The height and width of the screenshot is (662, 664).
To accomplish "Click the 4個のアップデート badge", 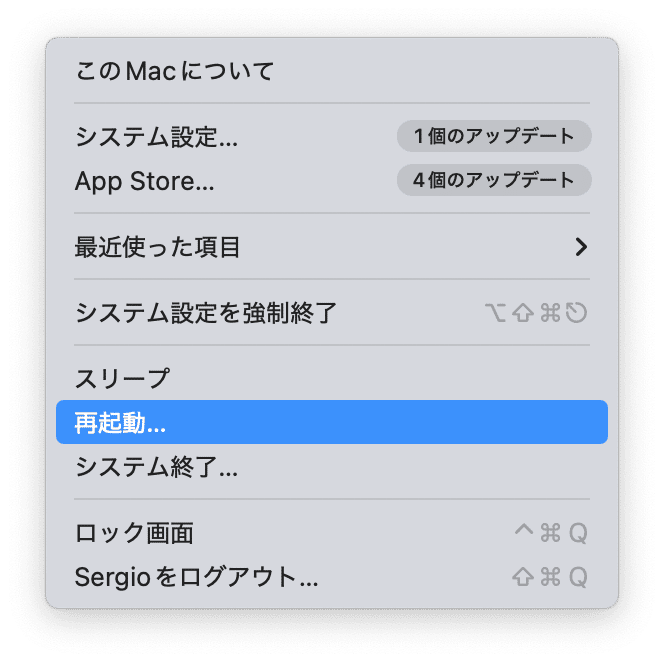I will [x=494, y=181].
